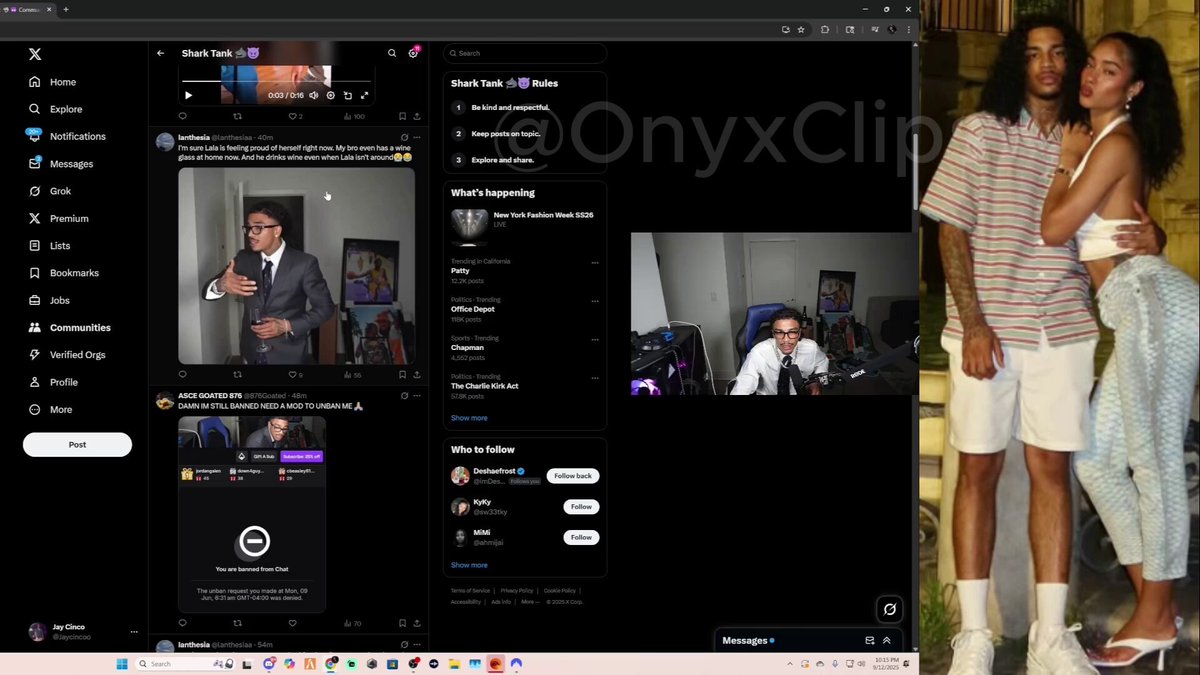Open video playback settings gear
This screenshot has width=1200, height=675.
point(331,95)
